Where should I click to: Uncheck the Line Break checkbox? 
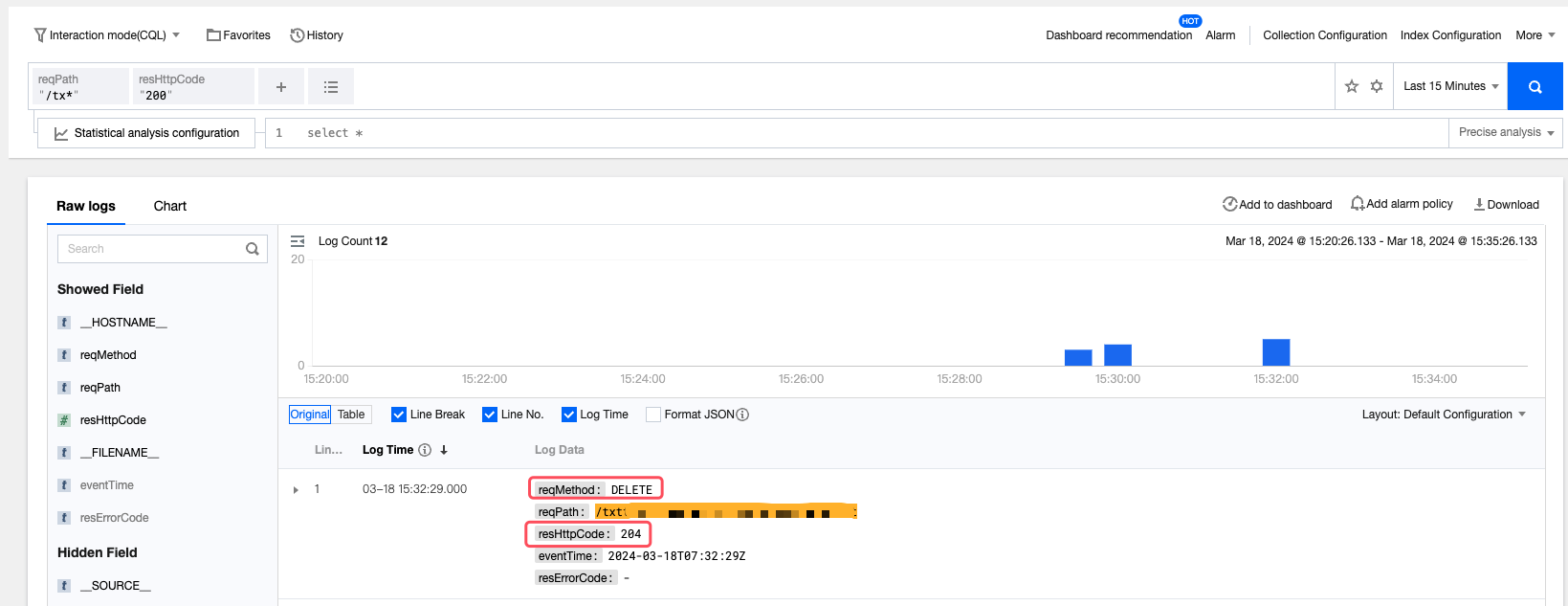[x=399, y=415]
